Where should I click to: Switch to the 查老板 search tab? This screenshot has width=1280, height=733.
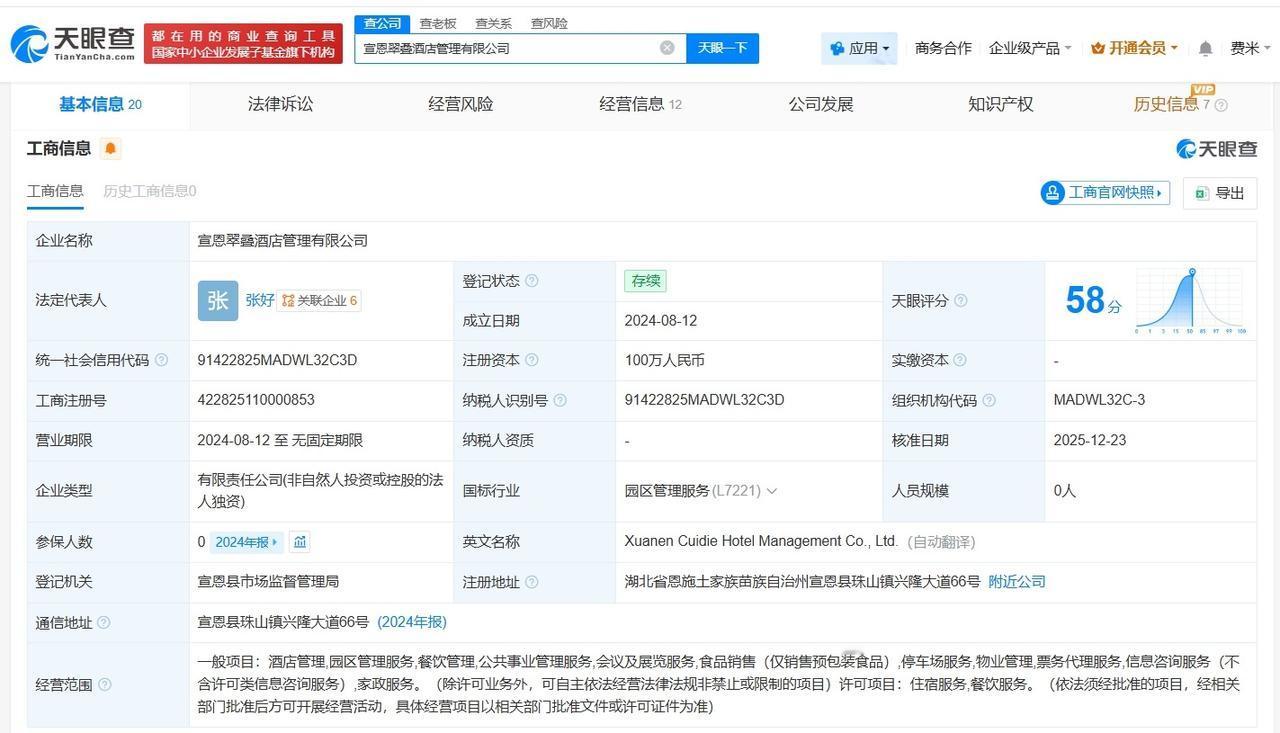point(438,23)
